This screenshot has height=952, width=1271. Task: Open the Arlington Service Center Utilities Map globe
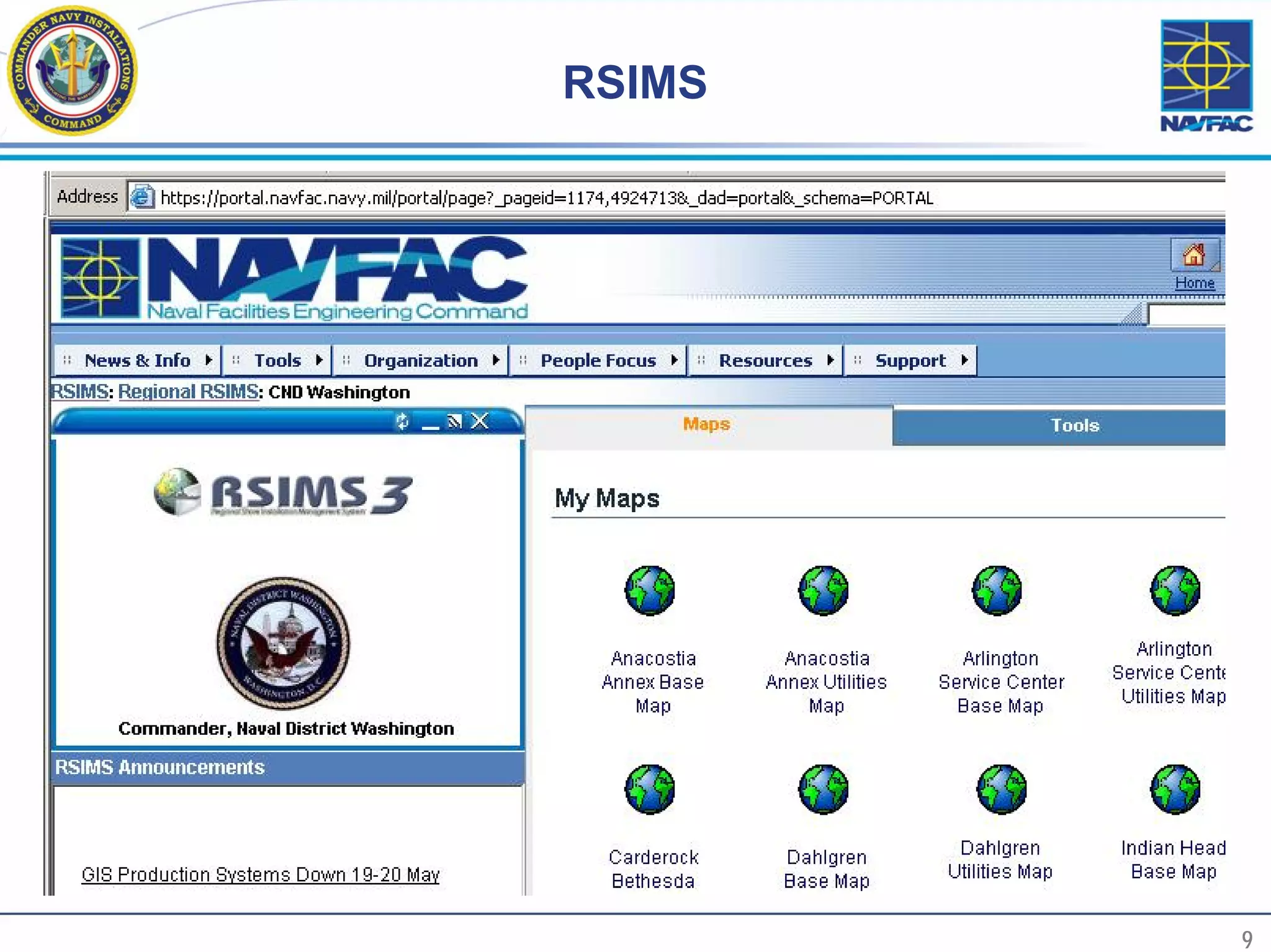pos(1175,590)
